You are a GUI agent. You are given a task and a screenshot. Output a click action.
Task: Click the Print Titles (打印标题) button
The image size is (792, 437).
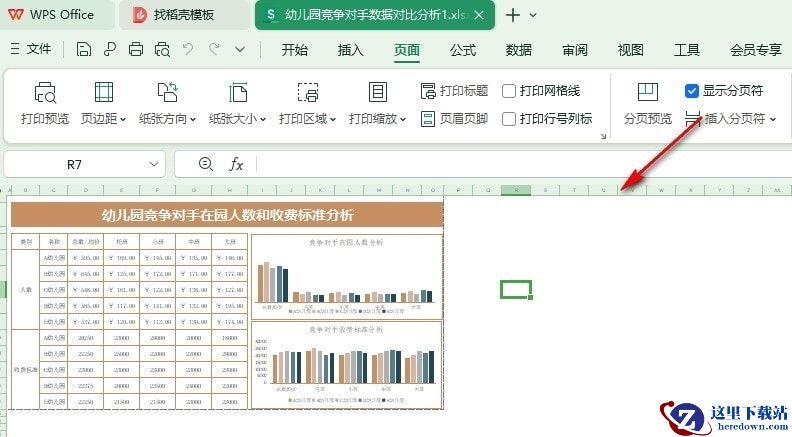click(454, 91)
